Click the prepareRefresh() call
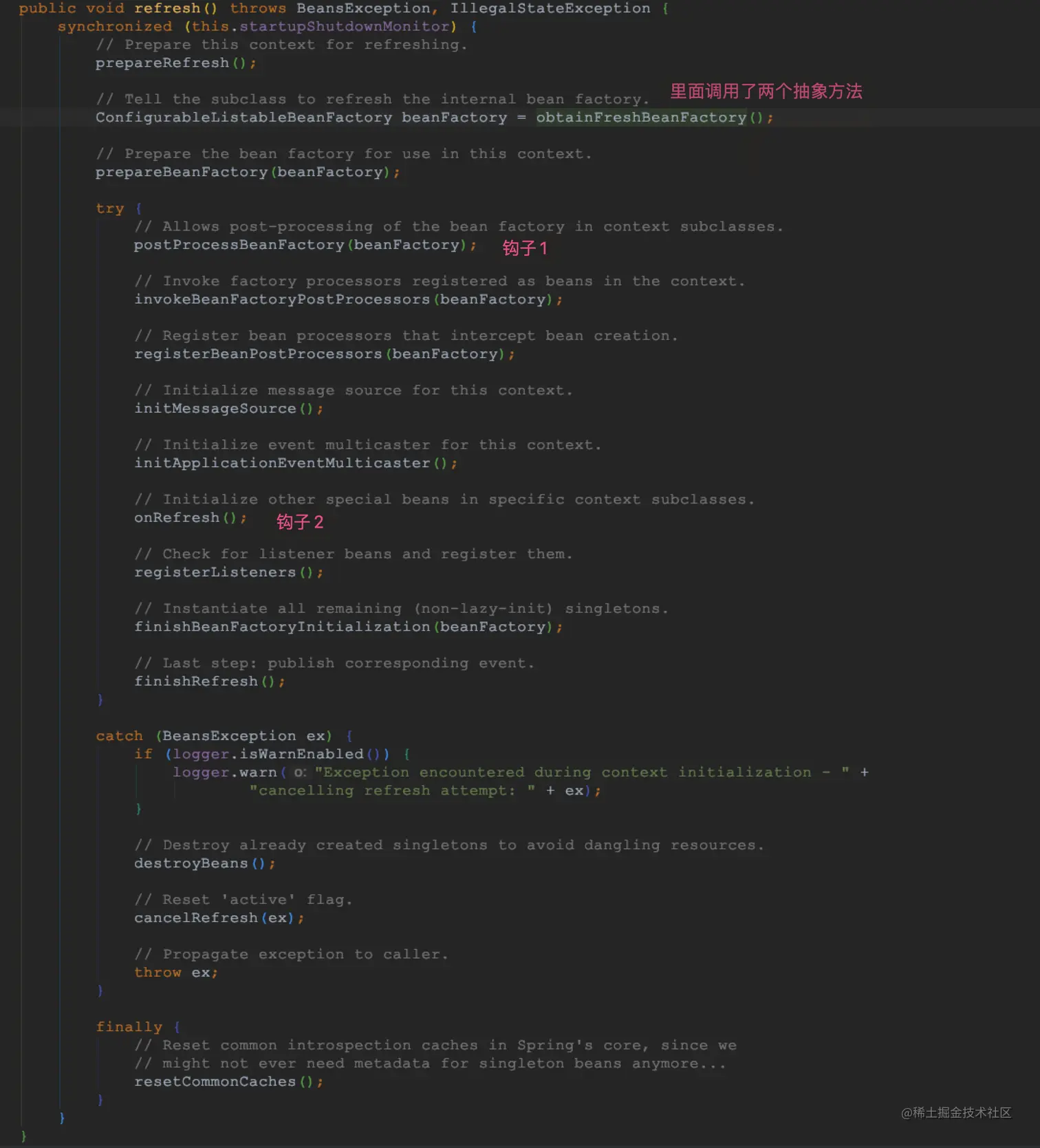The width and height of the screenshot is (1040, 1148). point(175,63)
